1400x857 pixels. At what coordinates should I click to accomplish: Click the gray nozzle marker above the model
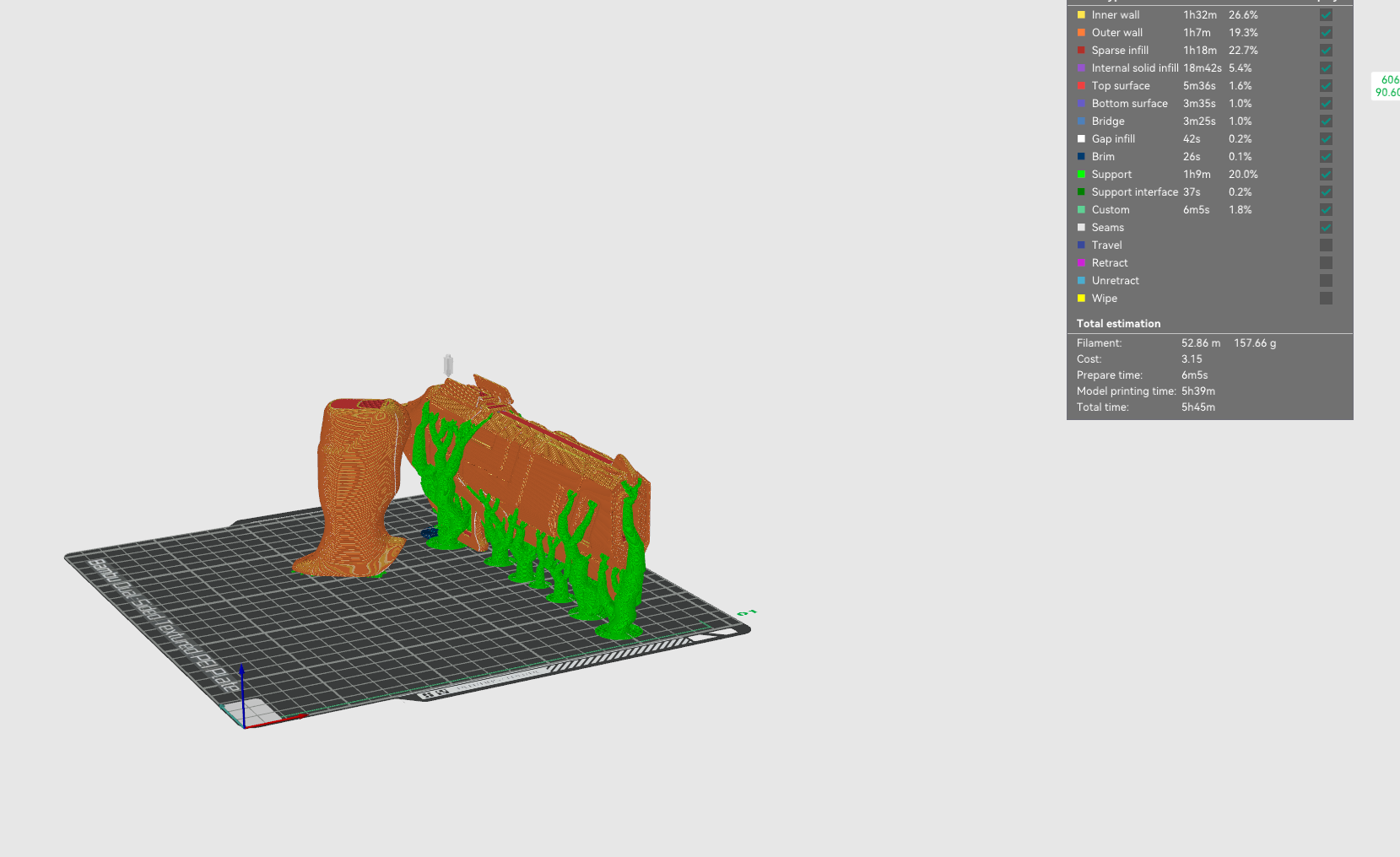(448, 365)
